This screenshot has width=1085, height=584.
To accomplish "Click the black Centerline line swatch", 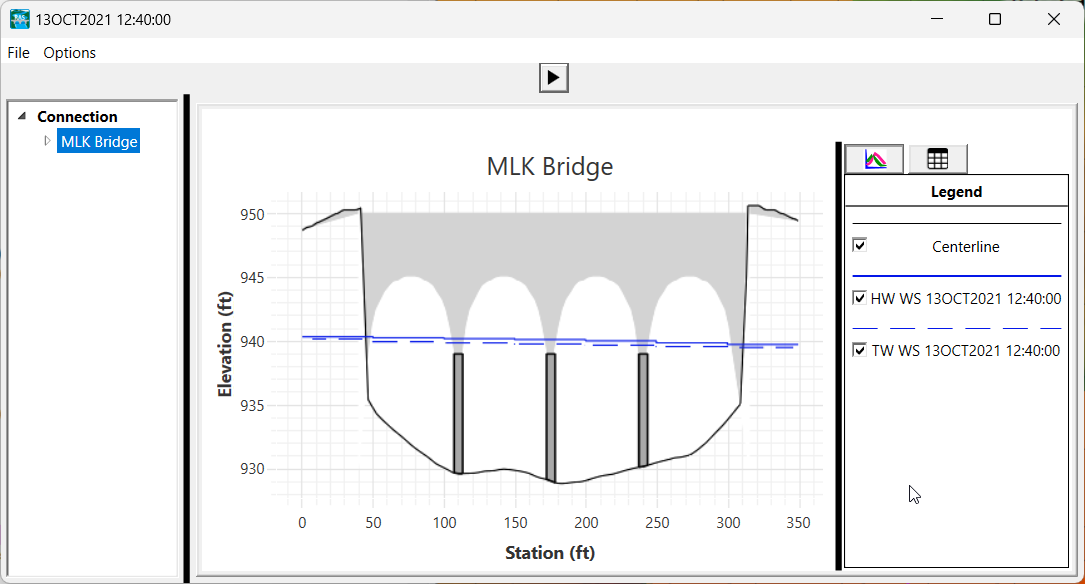I will 956,223.
